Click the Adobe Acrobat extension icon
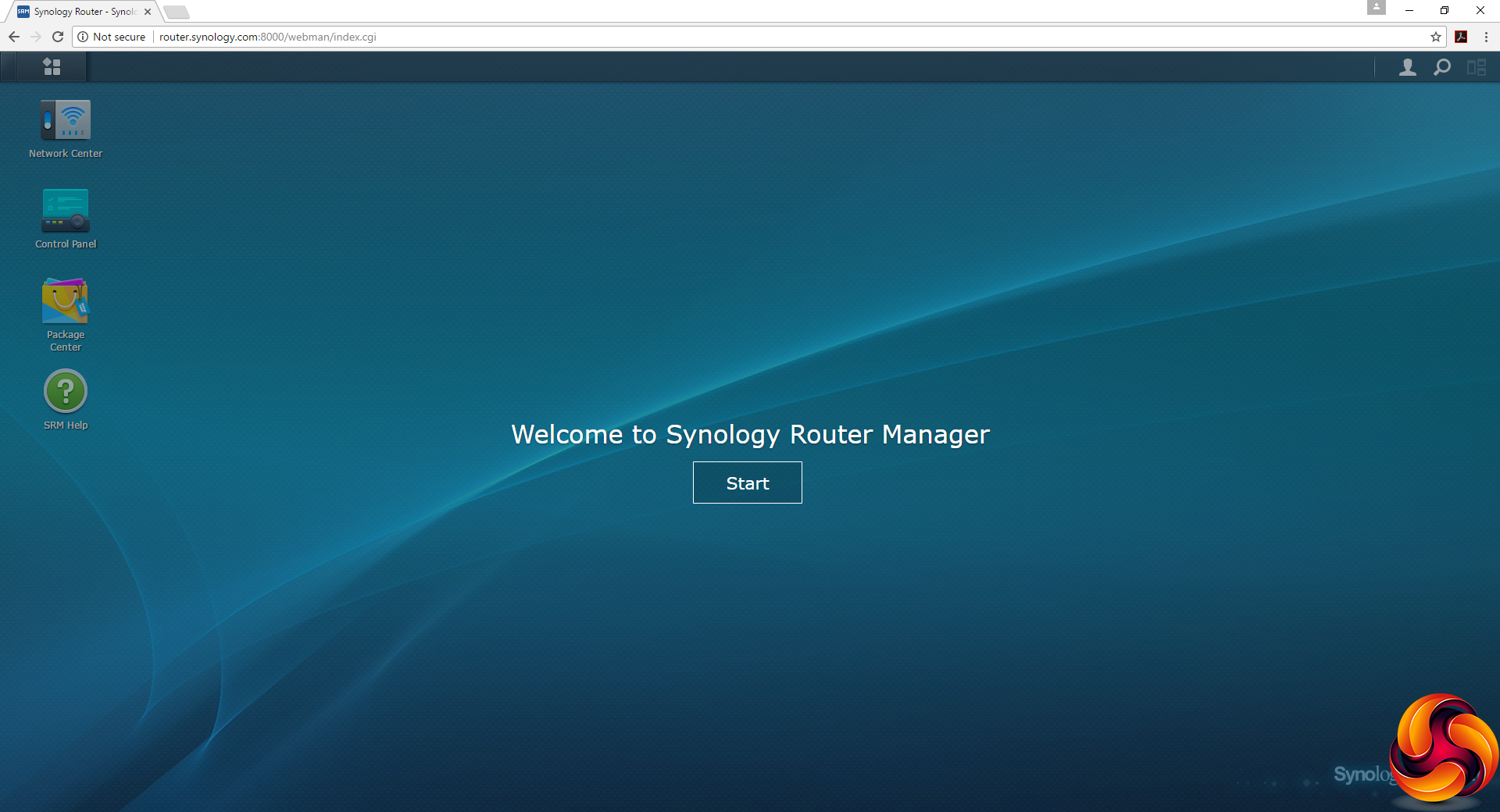The width and height of the screenshot is (1500, 812). coord(1461,37)
